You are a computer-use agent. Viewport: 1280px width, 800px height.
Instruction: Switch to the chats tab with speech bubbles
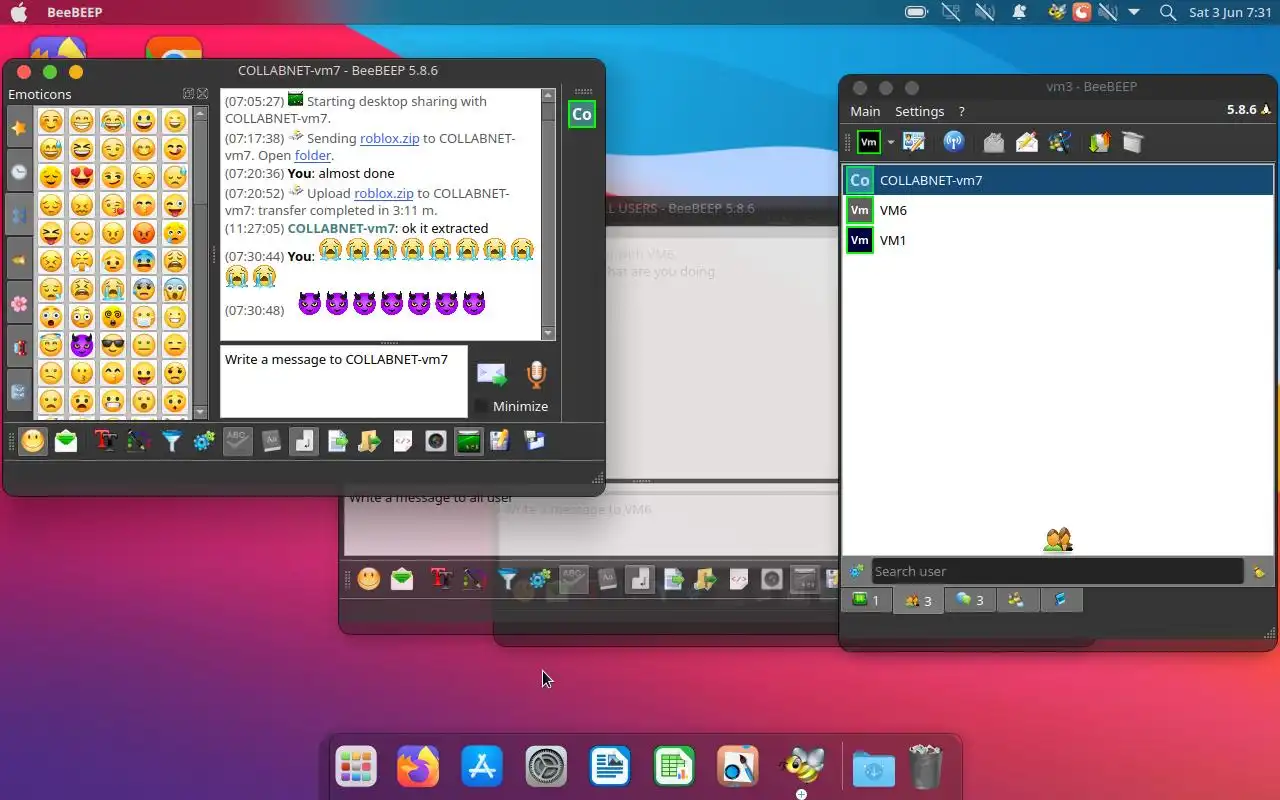pyautogui.click(x=970, y=600)
